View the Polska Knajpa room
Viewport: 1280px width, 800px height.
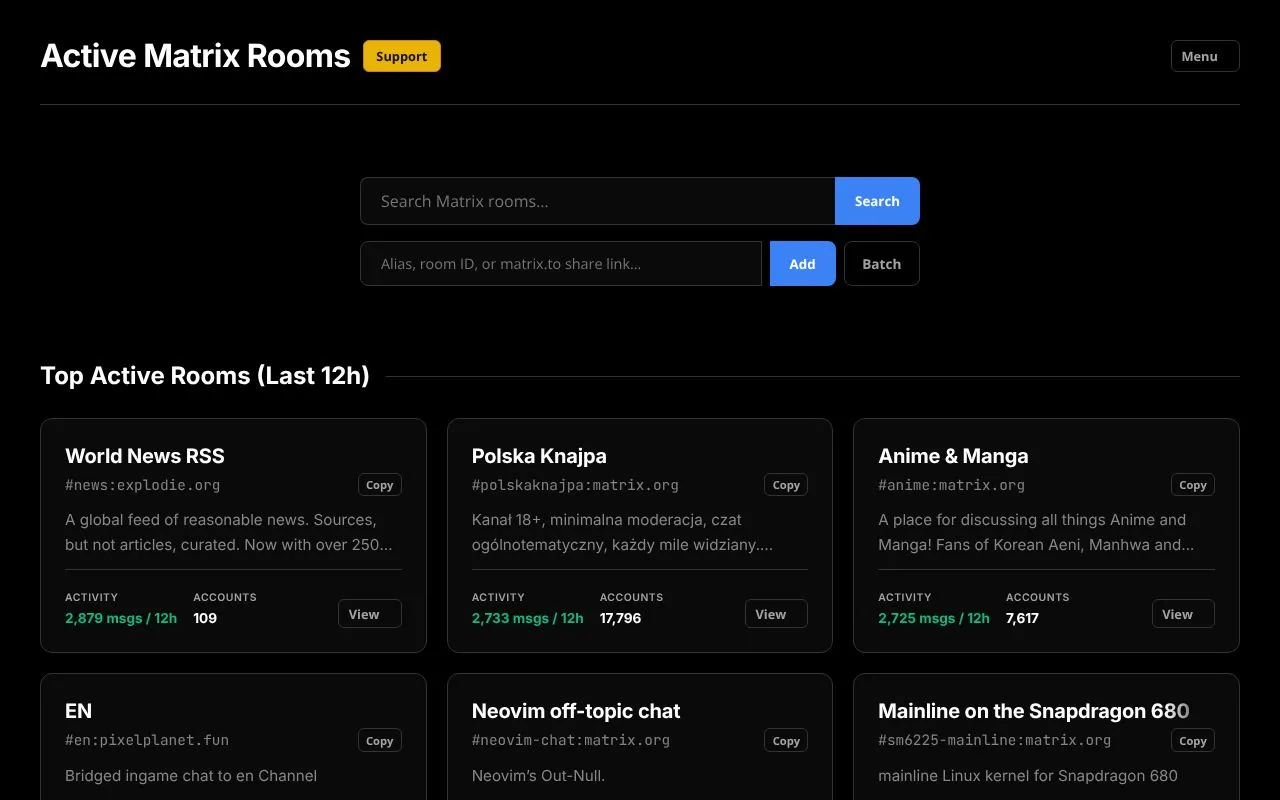tap(776, 614)
